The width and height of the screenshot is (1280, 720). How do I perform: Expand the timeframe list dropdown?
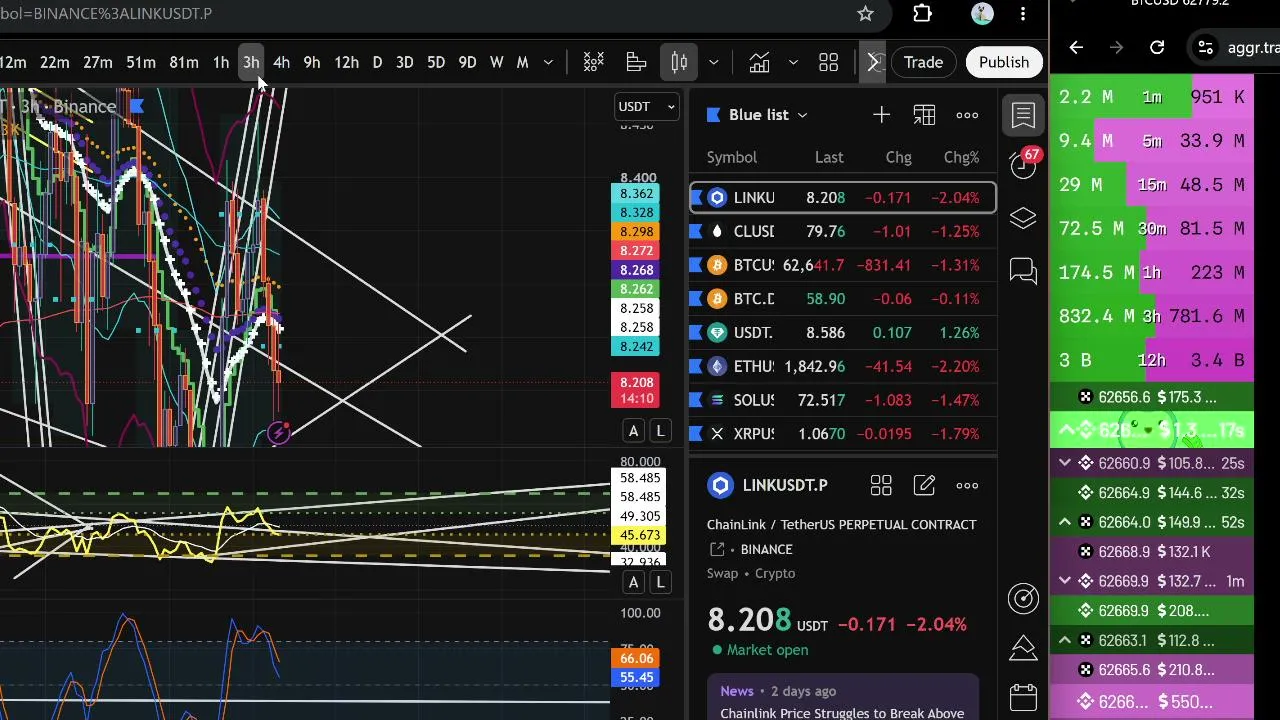pos(548,63)
